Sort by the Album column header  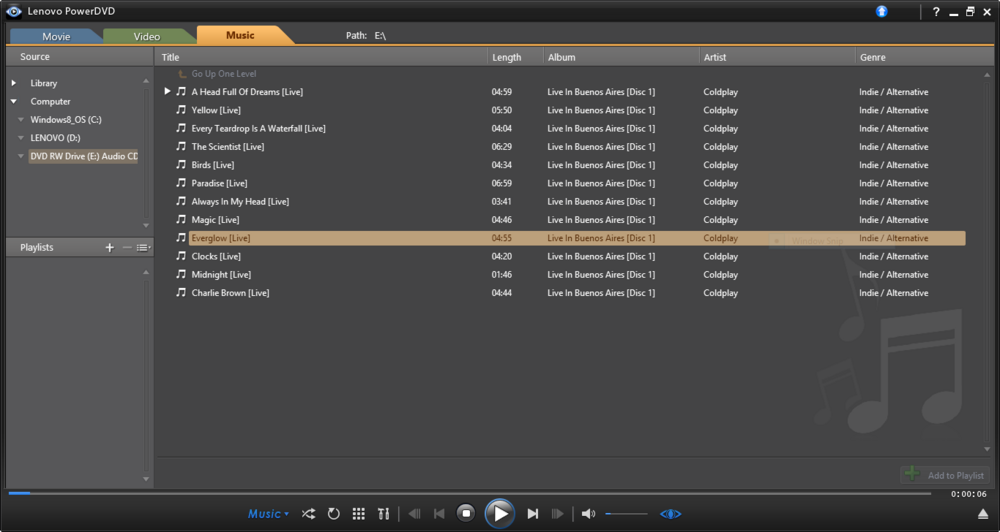tap(621, 57)
